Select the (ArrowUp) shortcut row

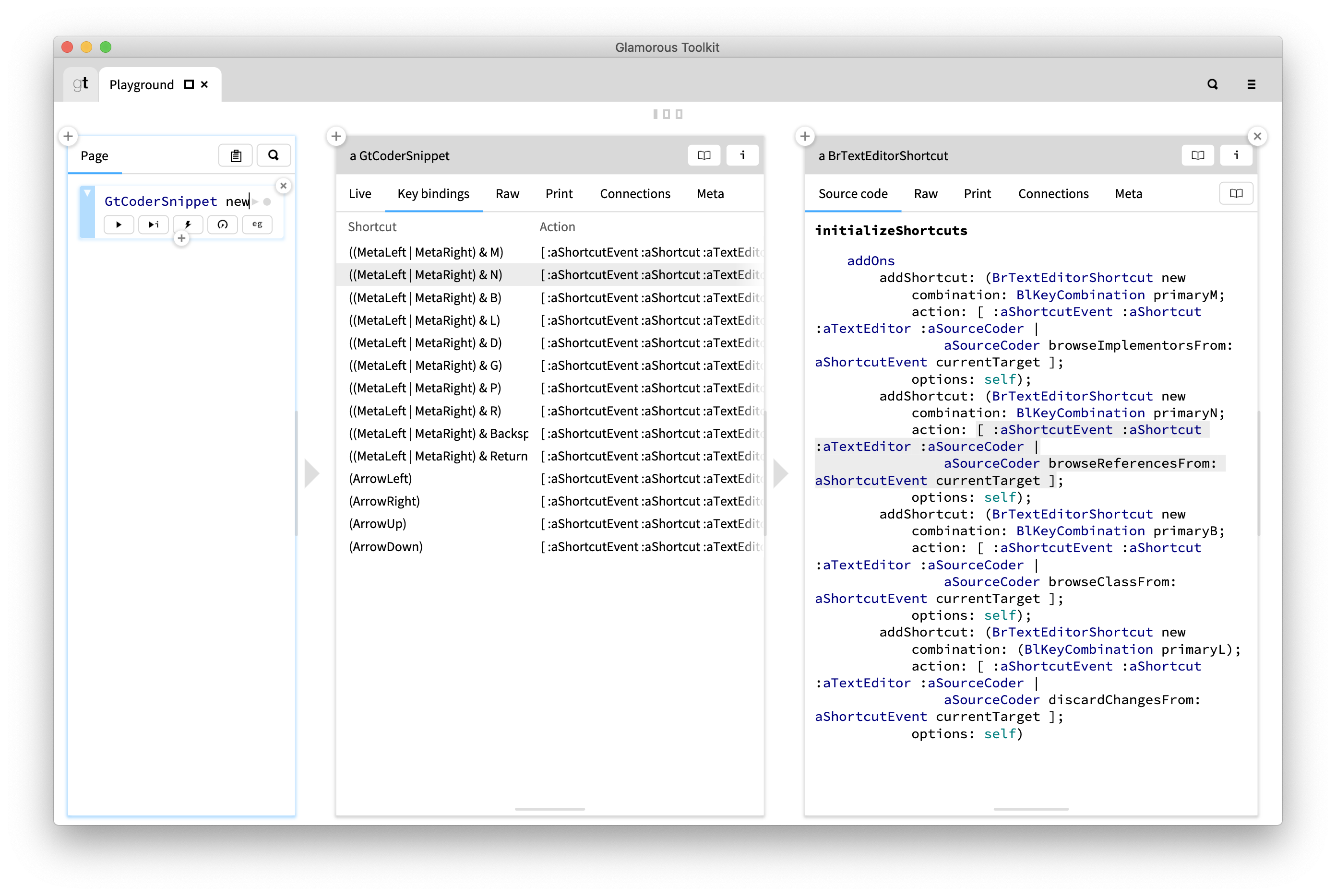click(x=550, y=523)
